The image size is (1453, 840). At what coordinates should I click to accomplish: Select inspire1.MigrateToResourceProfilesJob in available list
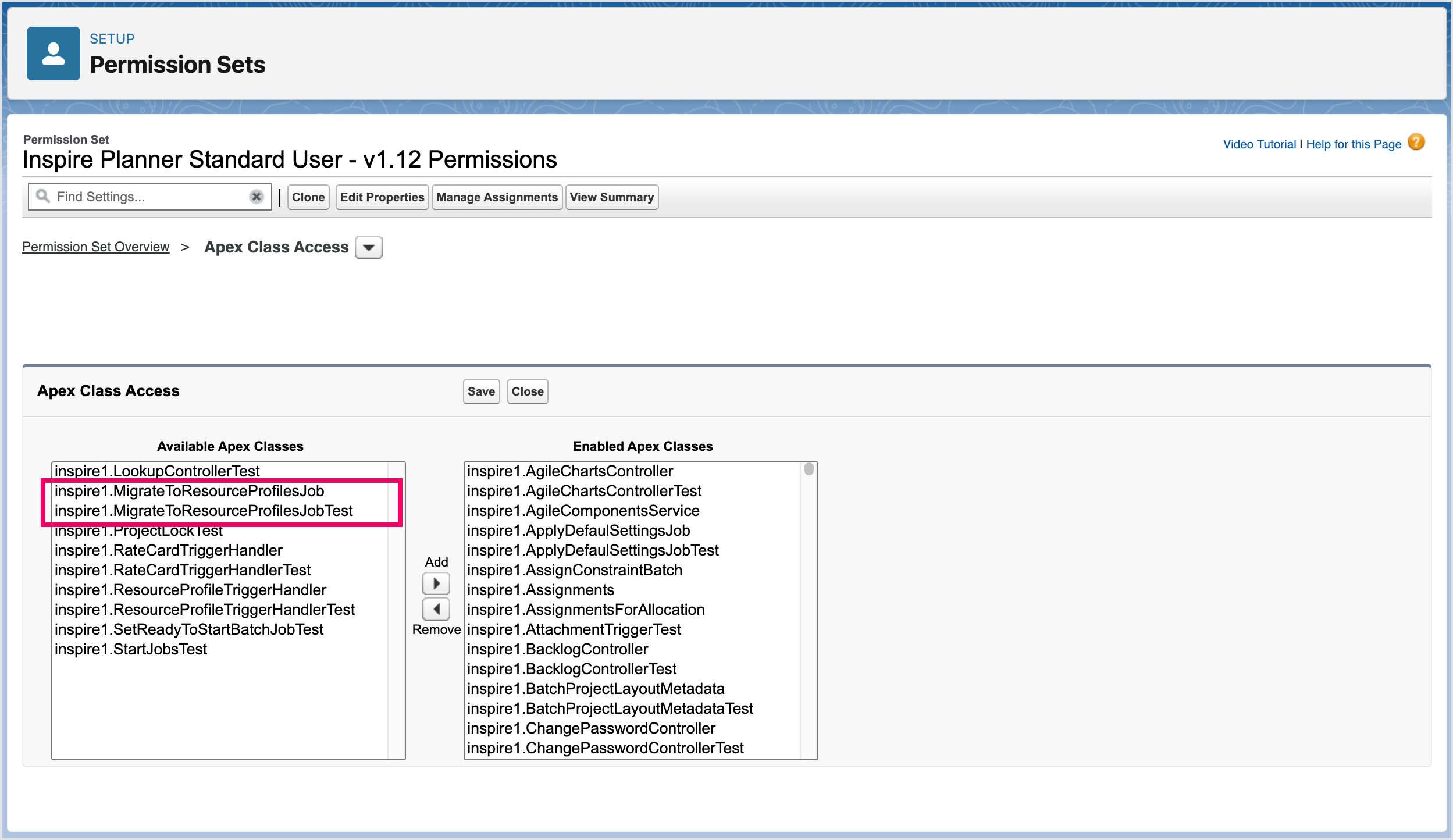(220, 491)
